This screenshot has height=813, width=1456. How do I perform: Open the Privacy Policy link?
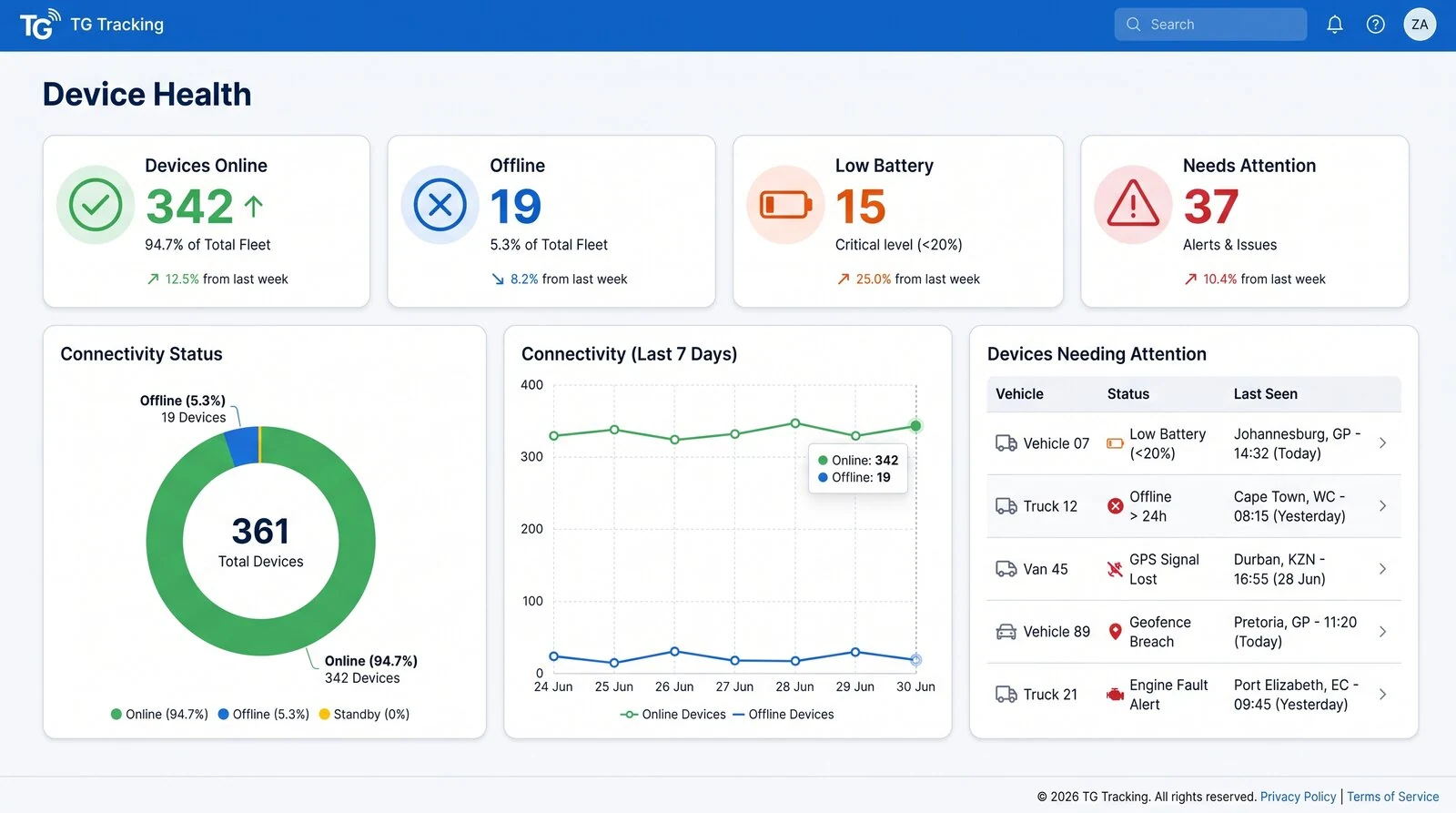tap(1298, 797)
